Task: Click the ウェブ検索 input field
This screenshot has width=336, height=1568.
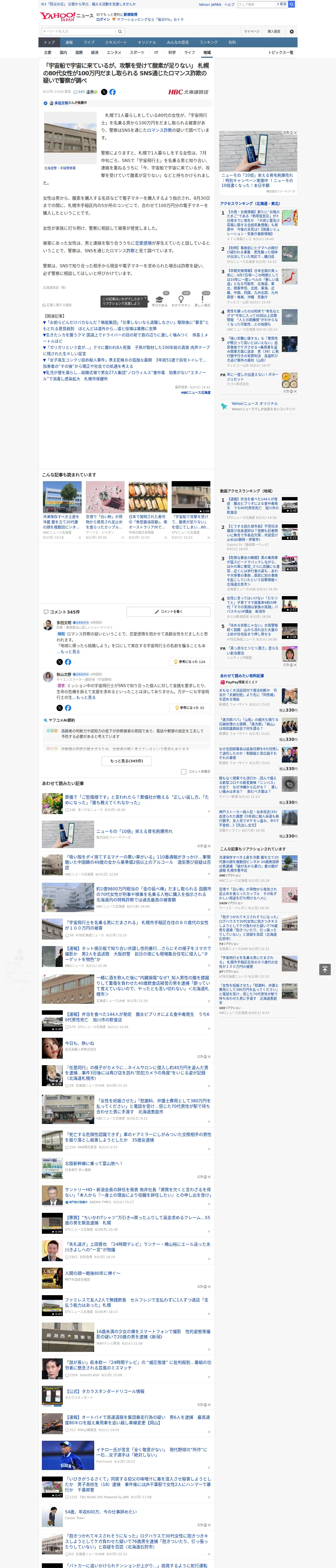Action: point(257,4)
